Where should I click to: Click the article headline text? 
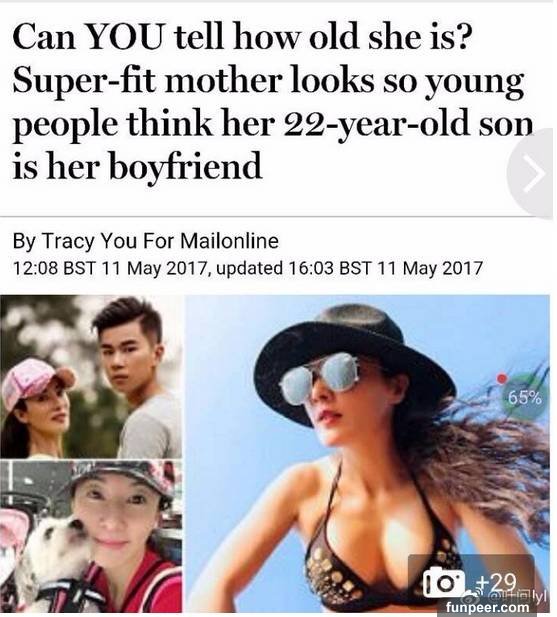click(272, 102)
